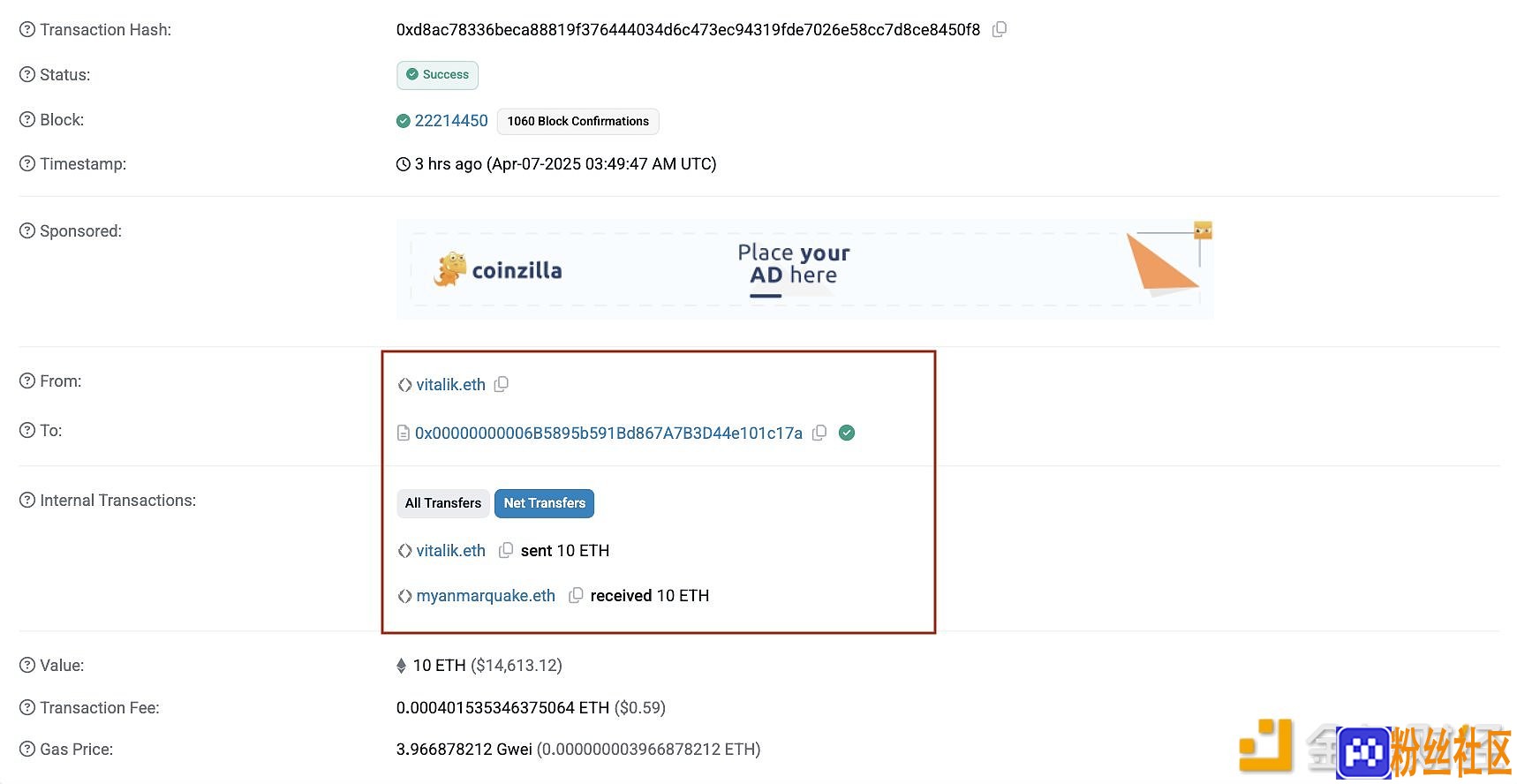Copy vitalik.eth address in internal transfers
Viewport: 1517px width, 784px height.
click(x=506, y=550)
